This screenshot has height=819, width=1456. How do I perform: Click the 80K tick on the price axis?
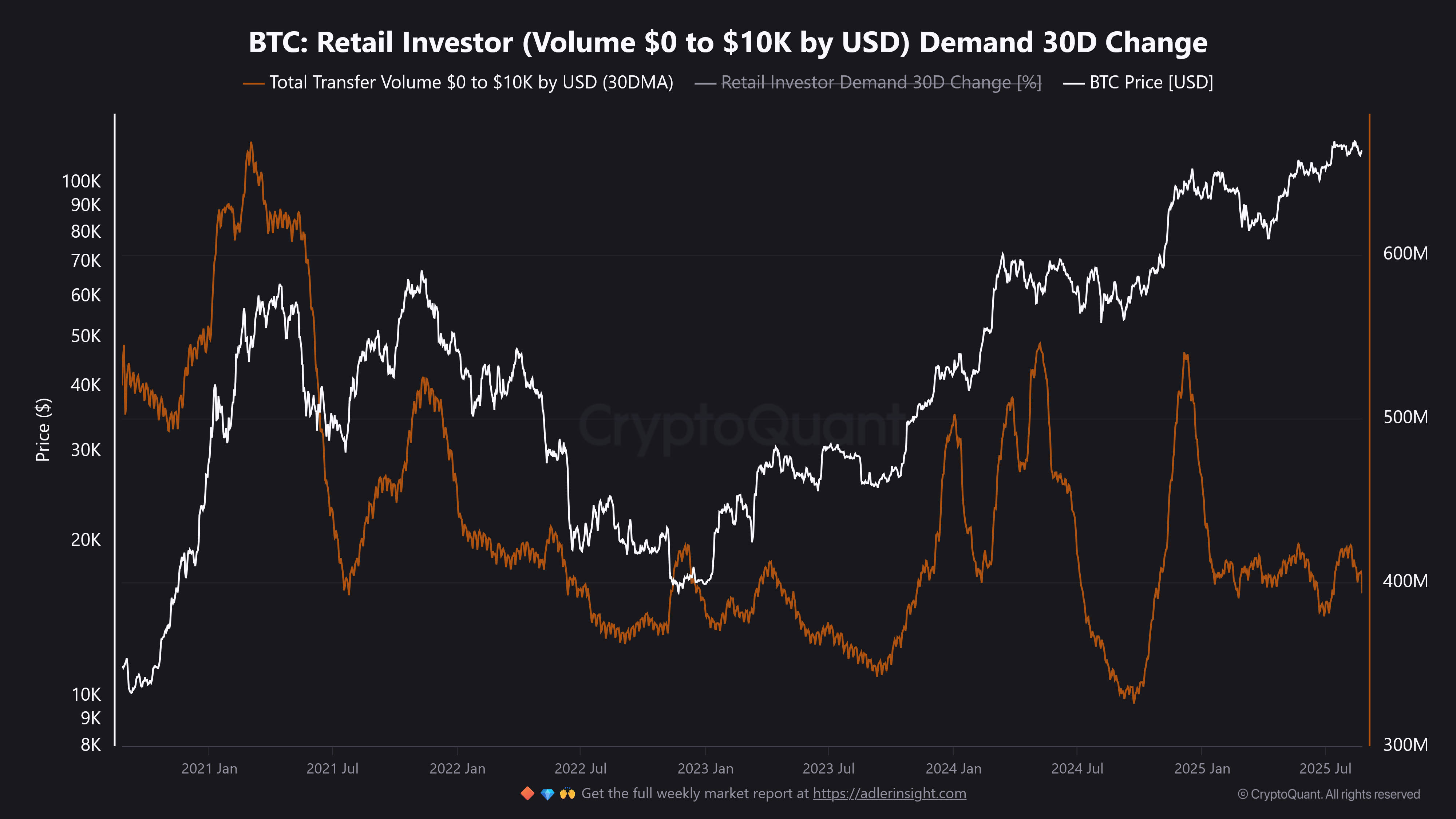(86, 232)
